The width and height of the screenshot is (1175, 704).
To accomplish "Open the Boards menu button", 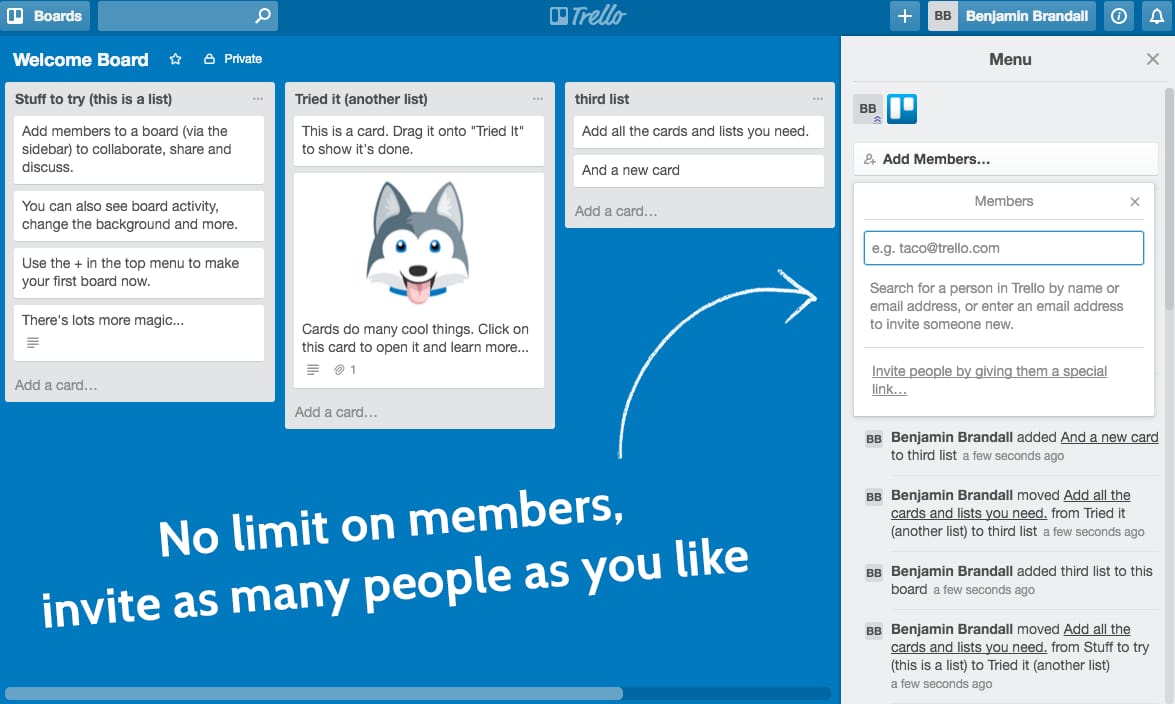I will [45, 16].
